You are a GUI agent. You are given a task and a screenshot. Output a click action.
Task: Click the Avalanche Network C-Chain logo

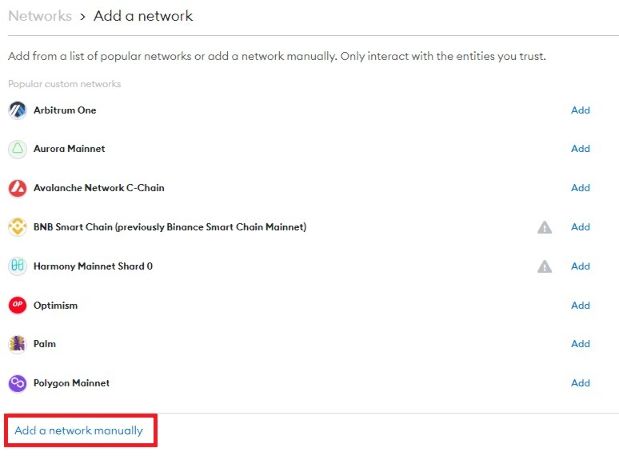click(x=17, y=188)
